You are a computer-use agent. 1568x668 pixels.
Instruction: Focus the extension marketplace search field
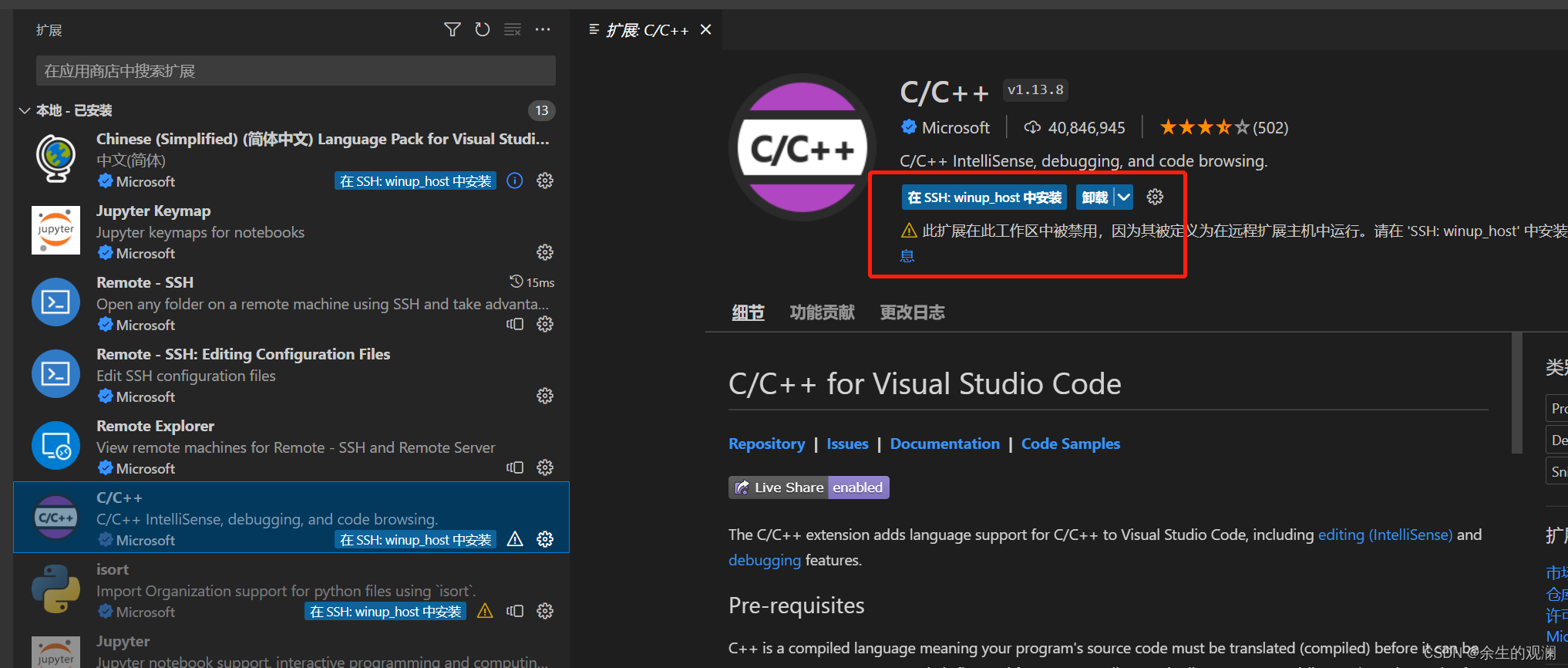coord(295,71)
